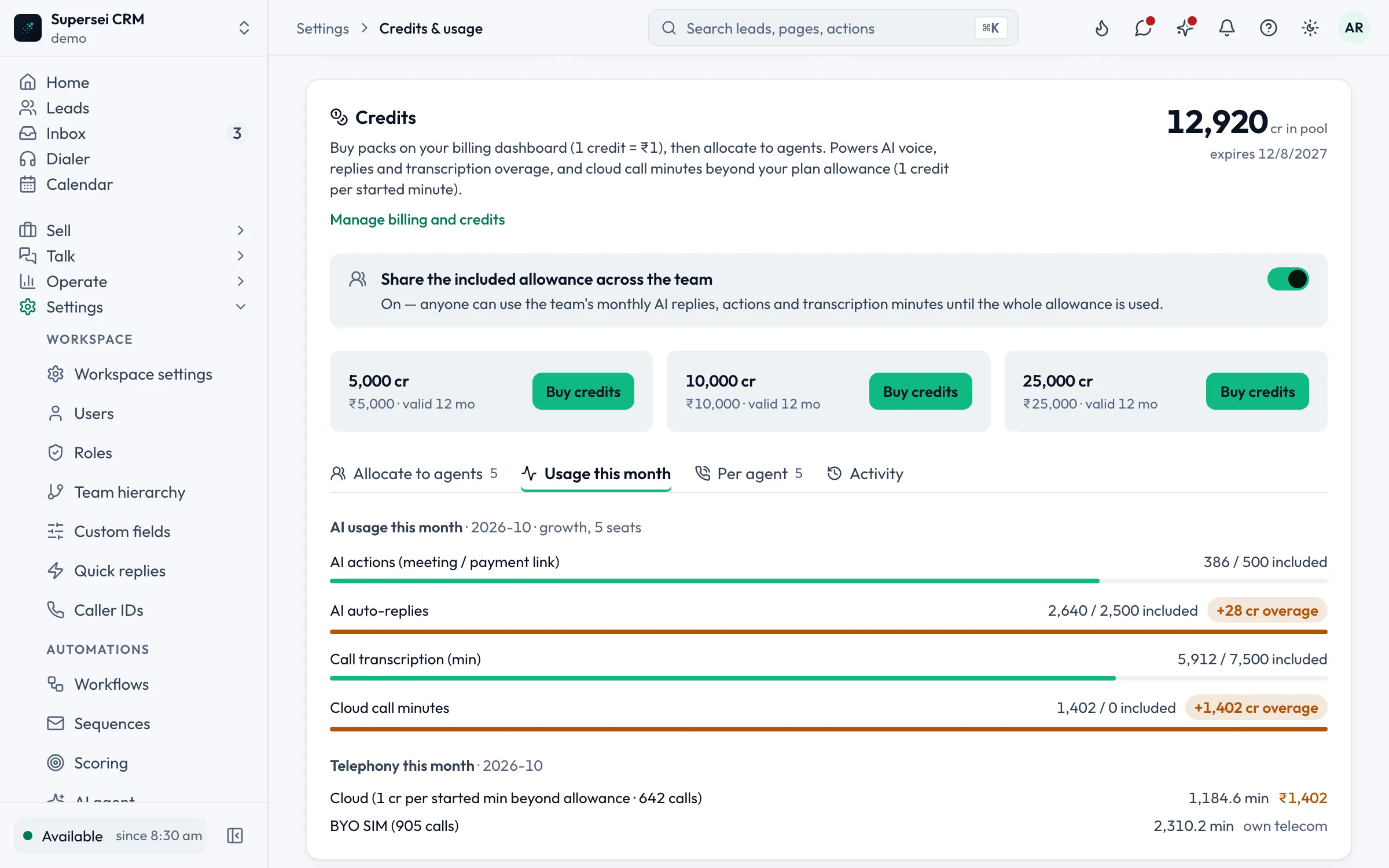This screenshot has width=1389, height=868.
Task: Switch to the Per agent tab
Action: (x=748, y=473)
